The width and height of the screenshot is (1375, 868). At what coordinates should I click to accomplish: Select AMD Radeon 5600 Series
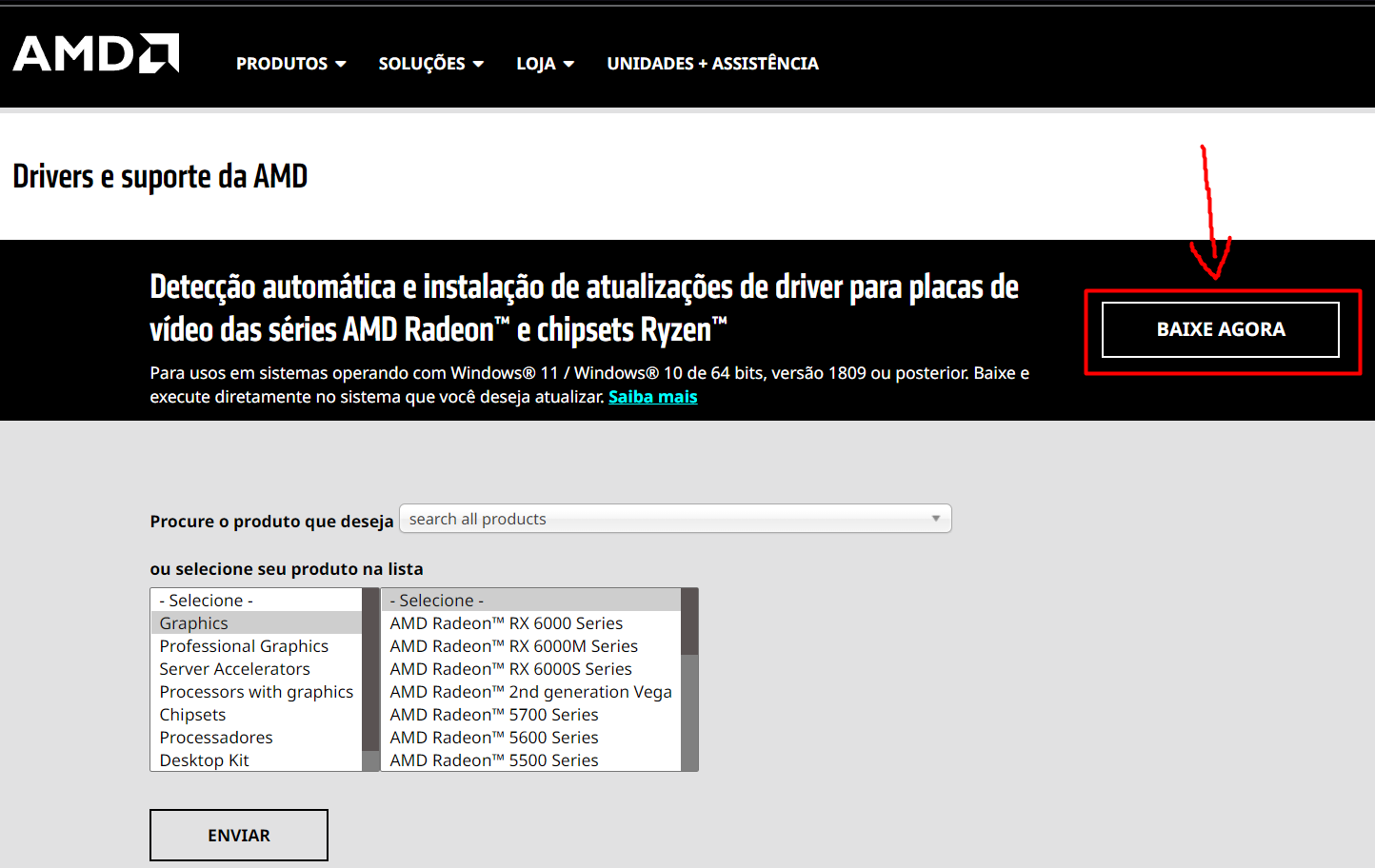(531, 738)
